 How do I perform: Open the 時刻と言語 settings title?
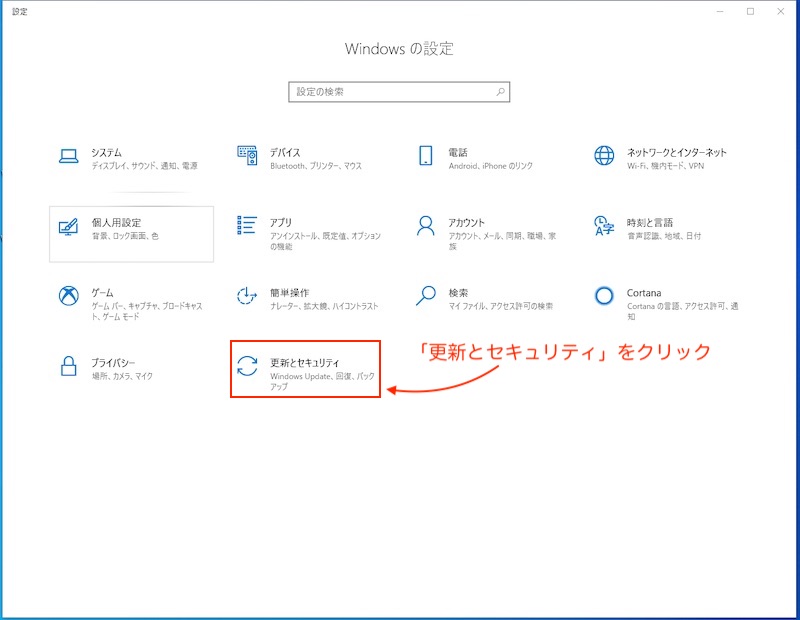(x=650, y=222)
